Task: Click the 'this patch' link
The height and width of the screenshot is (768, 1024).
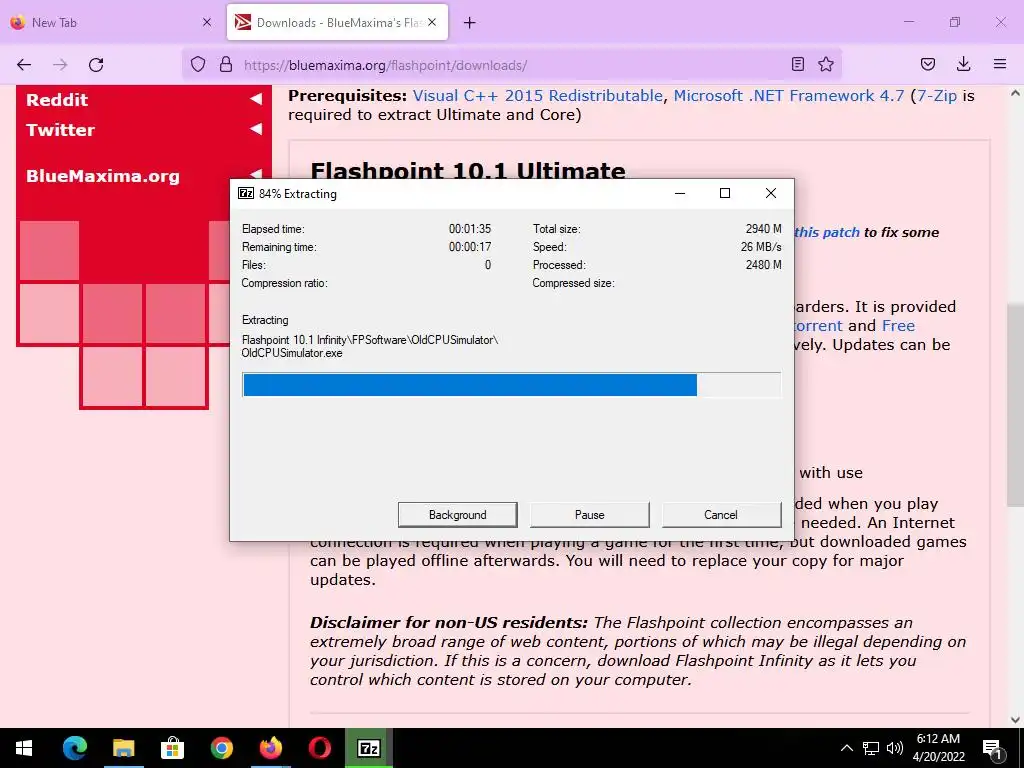Action: pos(827,232)
